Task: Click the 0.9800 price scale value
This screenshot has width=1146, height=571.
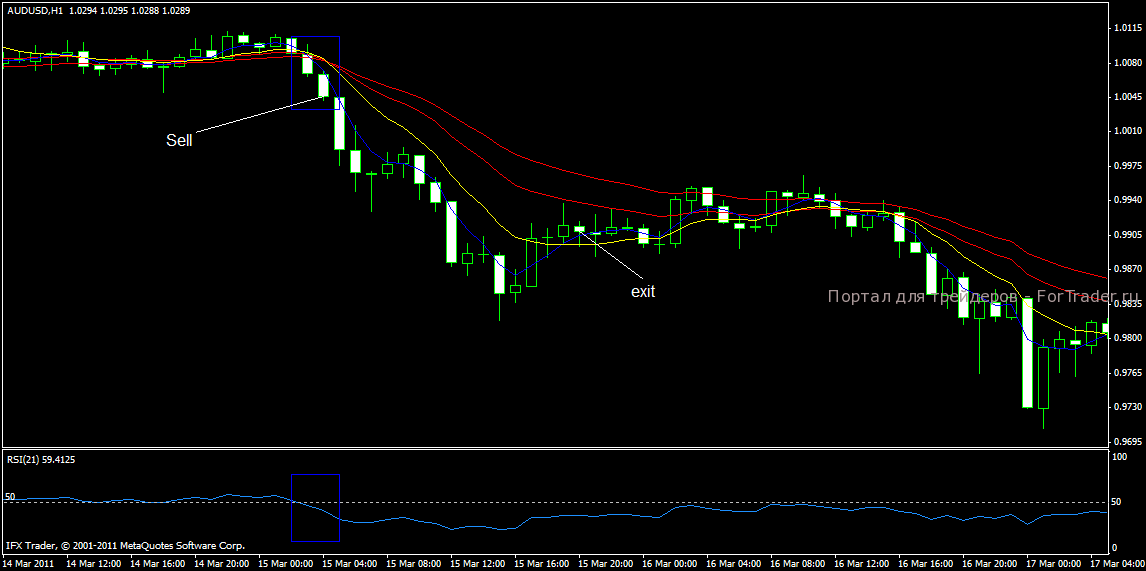Action: click(1126, 338)
